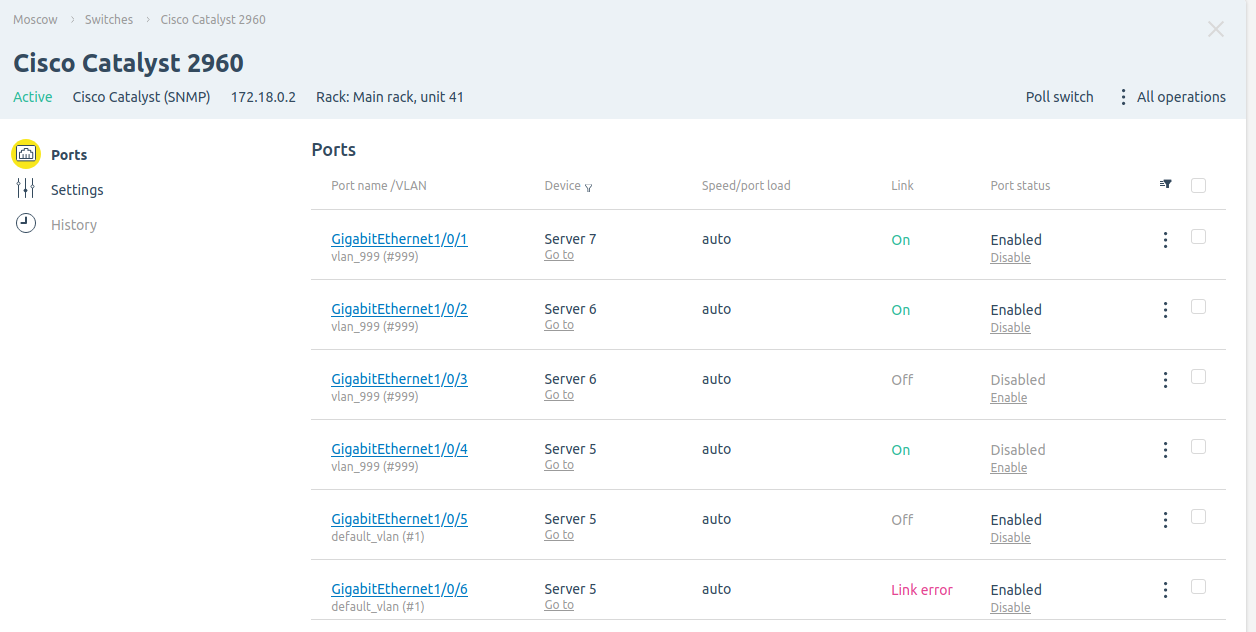Click the Poll switch button
Screen dimensions: 1256x632
[1059, 97]
